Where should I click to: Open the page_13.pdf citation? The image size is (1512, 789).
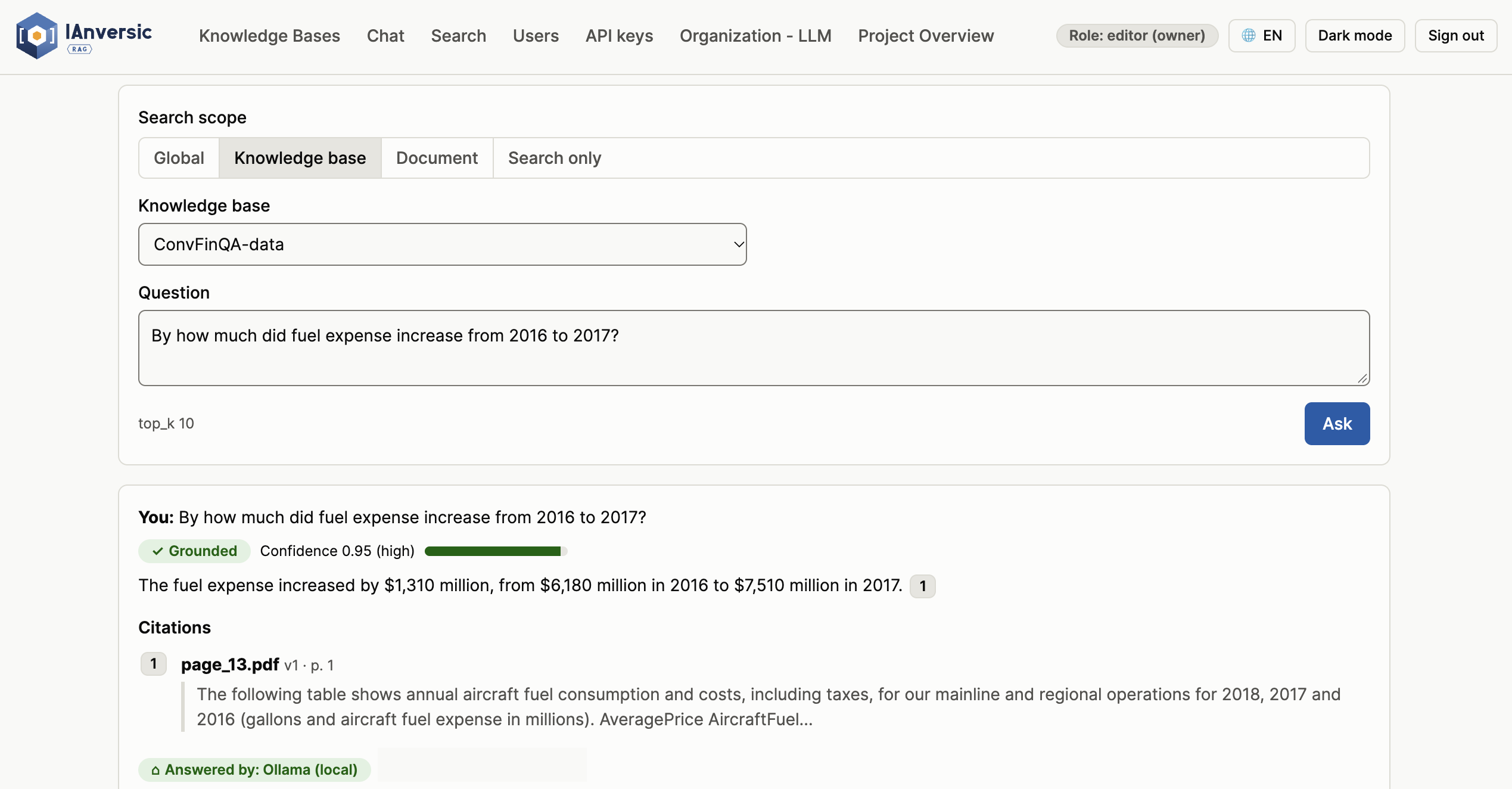[x=230, y=664]
